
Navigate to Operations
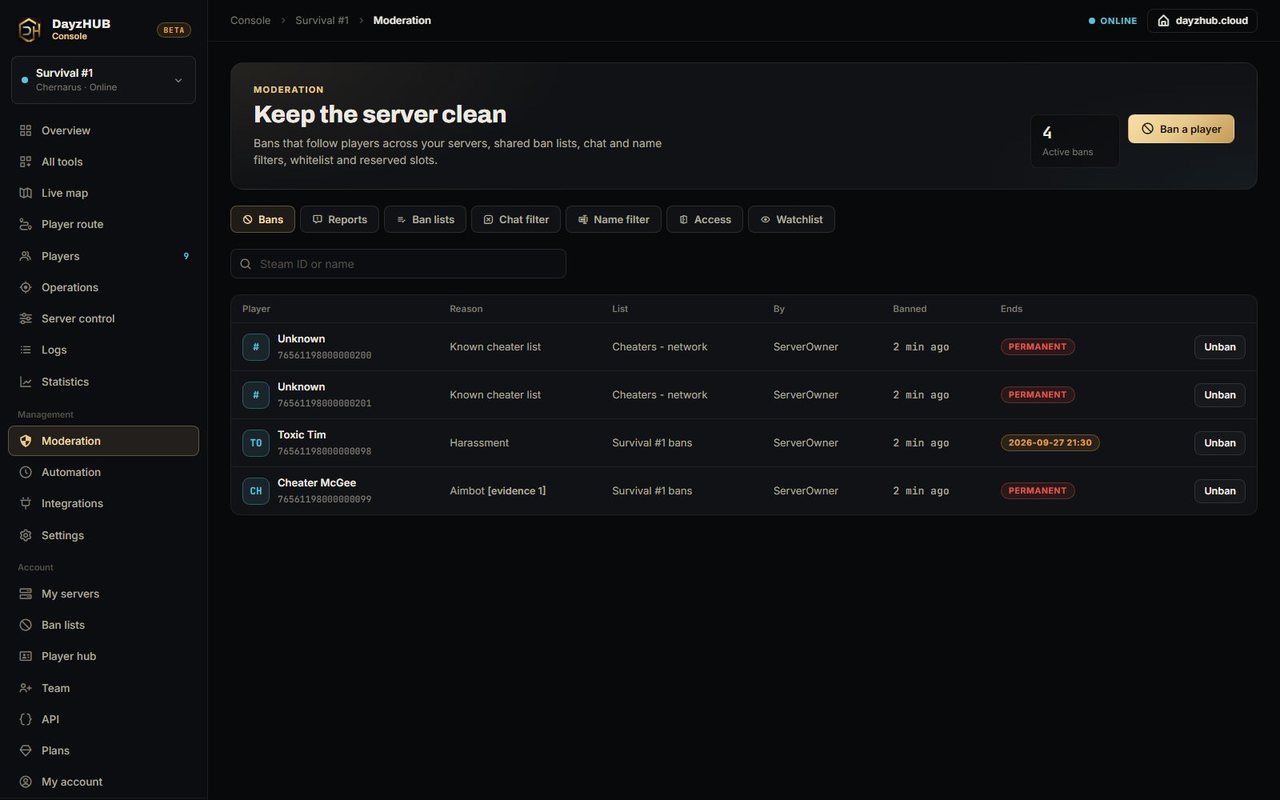(x=104, y=287)
